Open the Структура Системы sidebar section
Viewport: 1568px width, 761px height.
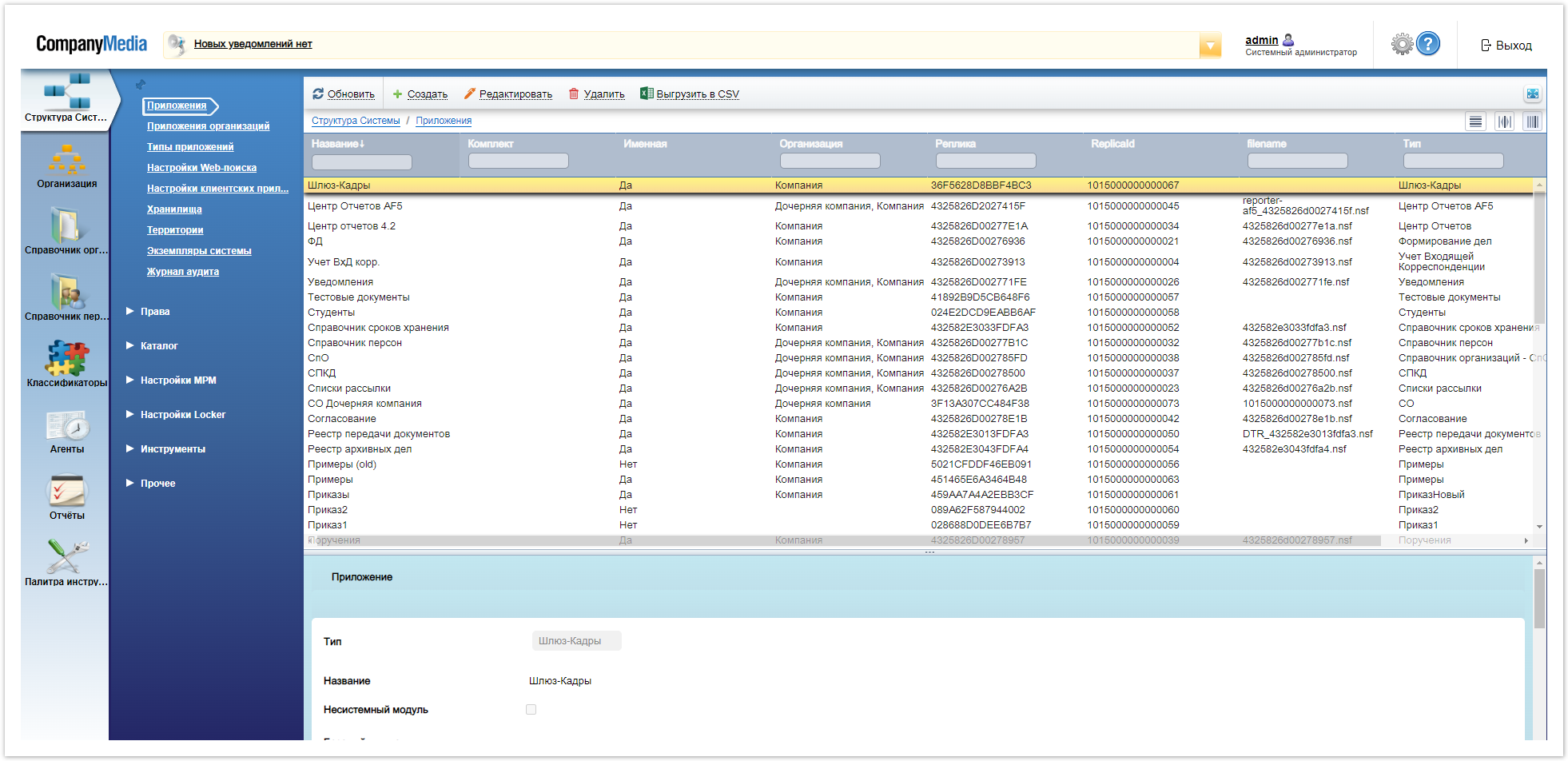pyautogui.click(x=66, y=98)
